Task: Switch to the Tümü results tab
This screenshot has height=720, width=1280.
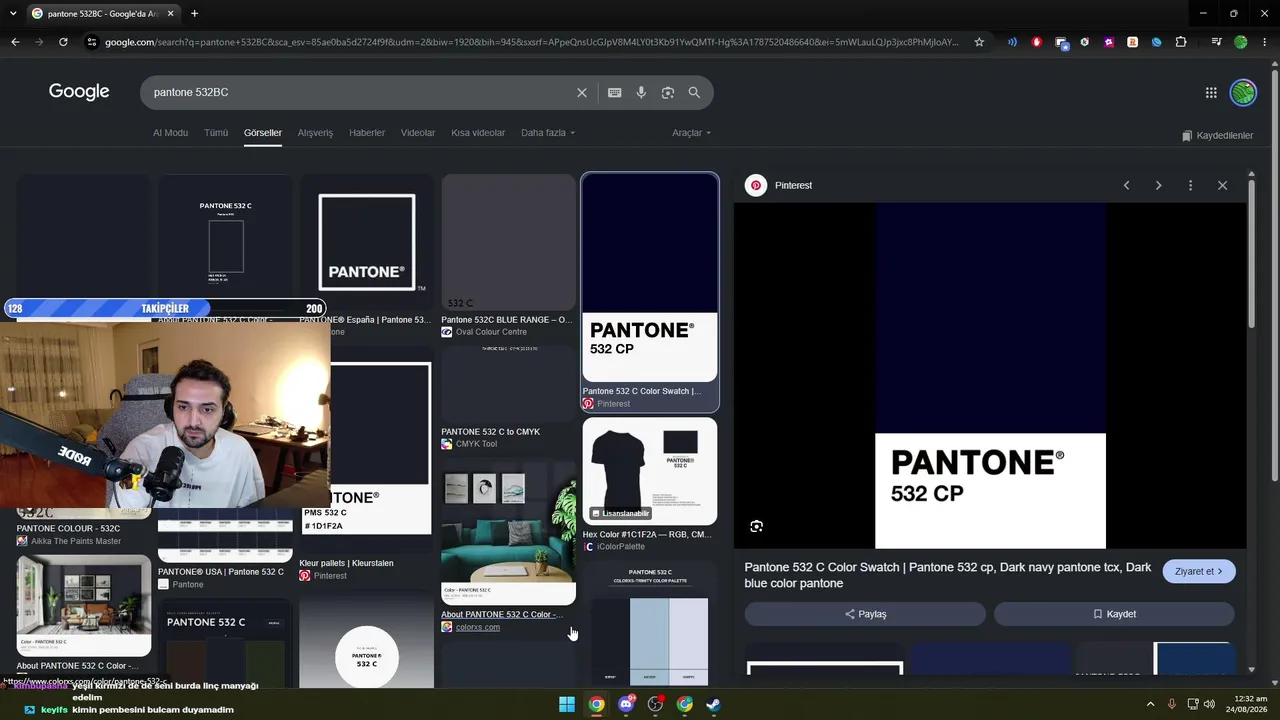Action: (x=216, y=133)
